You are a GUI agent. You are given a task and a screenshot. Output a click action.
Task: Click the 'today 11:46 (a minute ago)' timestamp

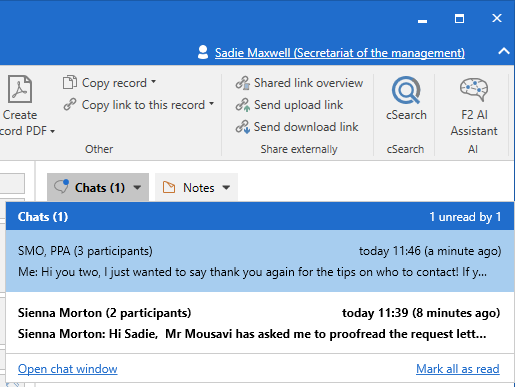click(x=430, y=251)
